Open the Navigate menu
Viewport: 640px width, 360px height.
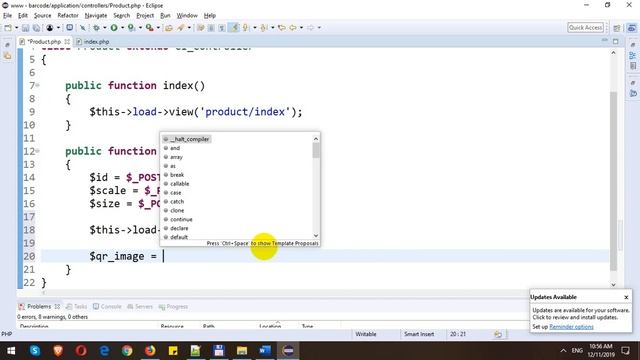click(x=96, y=16)
